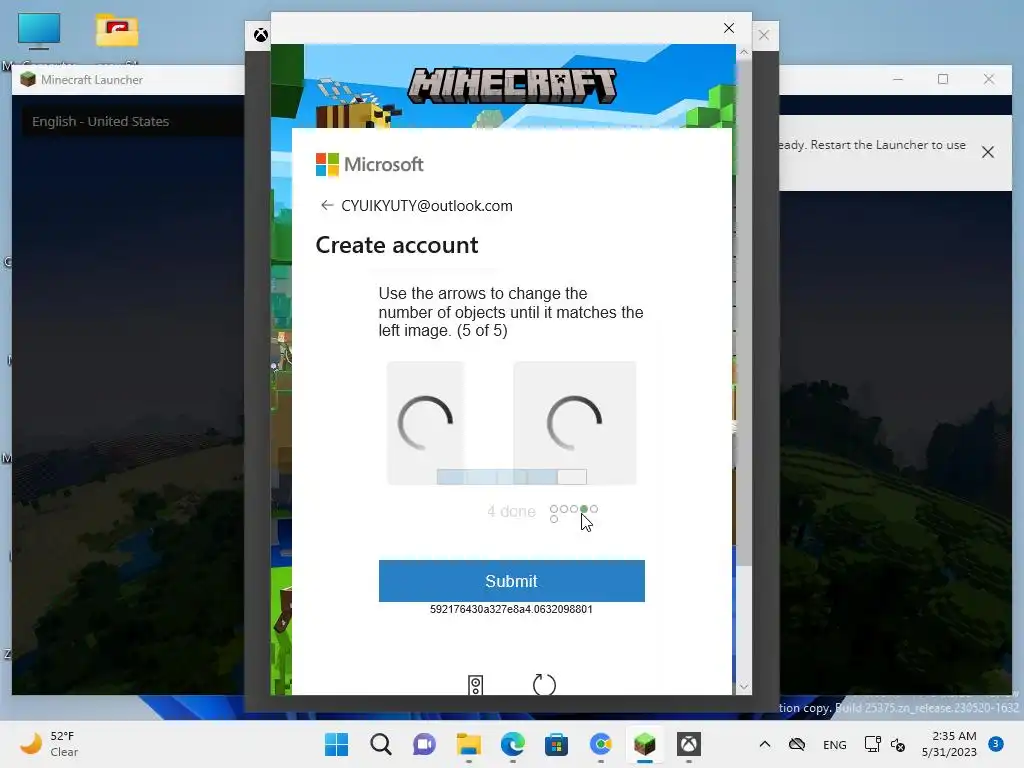
Task: Open Chrome from taskbar
Action: 600,744
